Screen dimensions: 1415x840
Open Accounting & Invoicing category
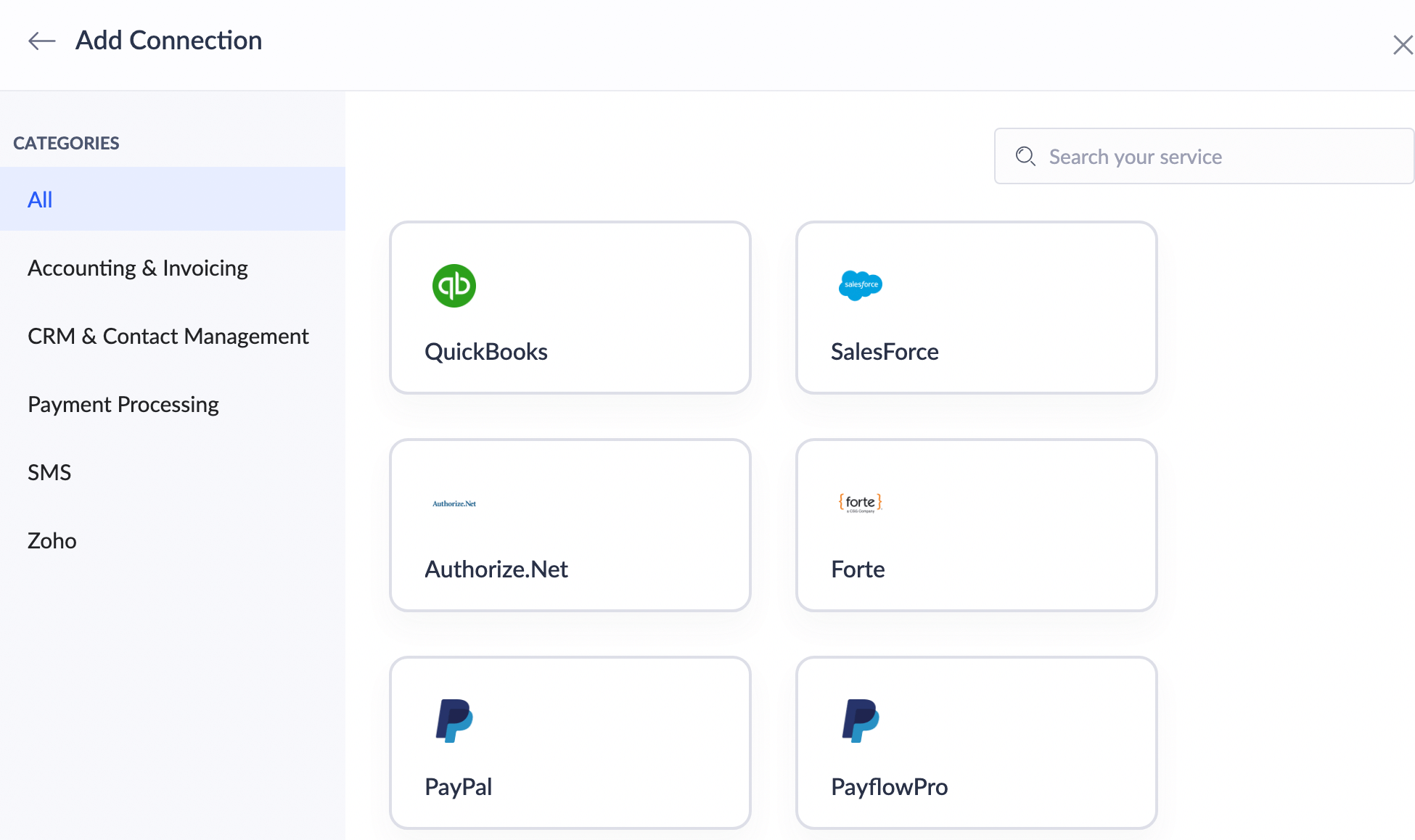[x=138, y=268]
